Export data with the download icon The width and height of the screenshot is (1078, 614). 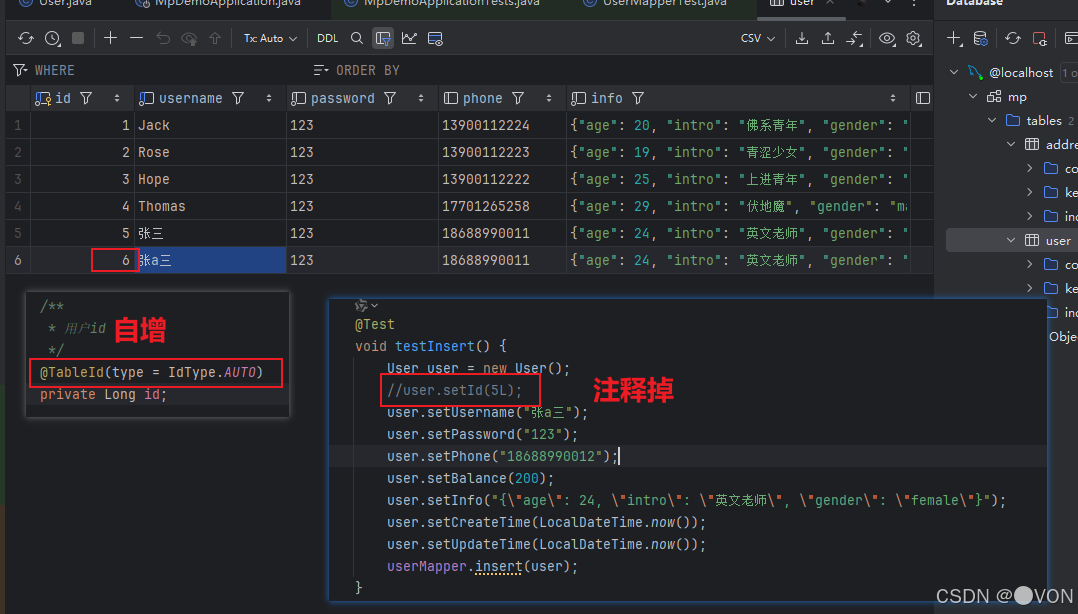click(802, 39)
